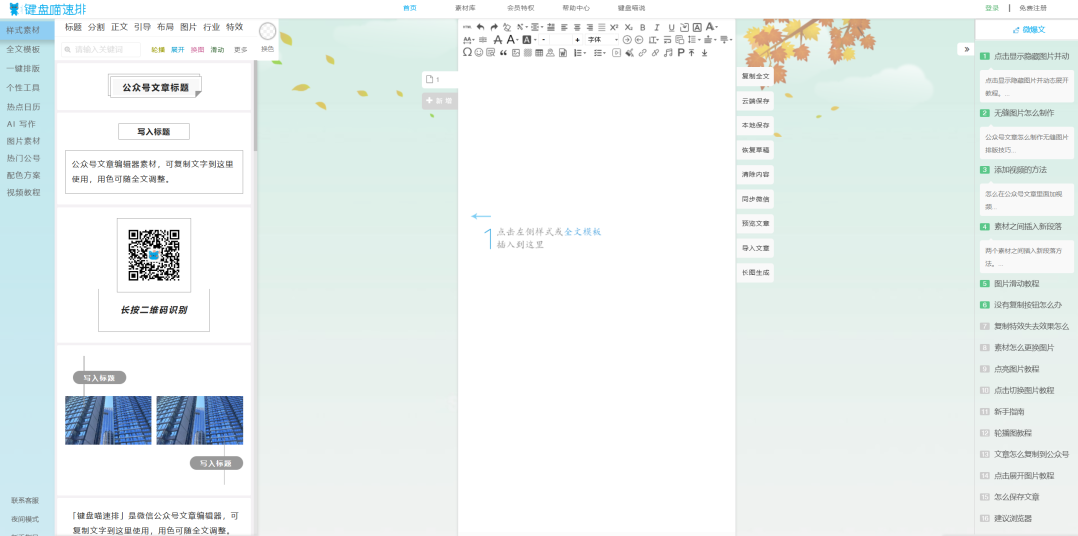This screenshot has height=536, width=1078.
Task: Switch to the 标题 category tab
Action: coord(73,27)
